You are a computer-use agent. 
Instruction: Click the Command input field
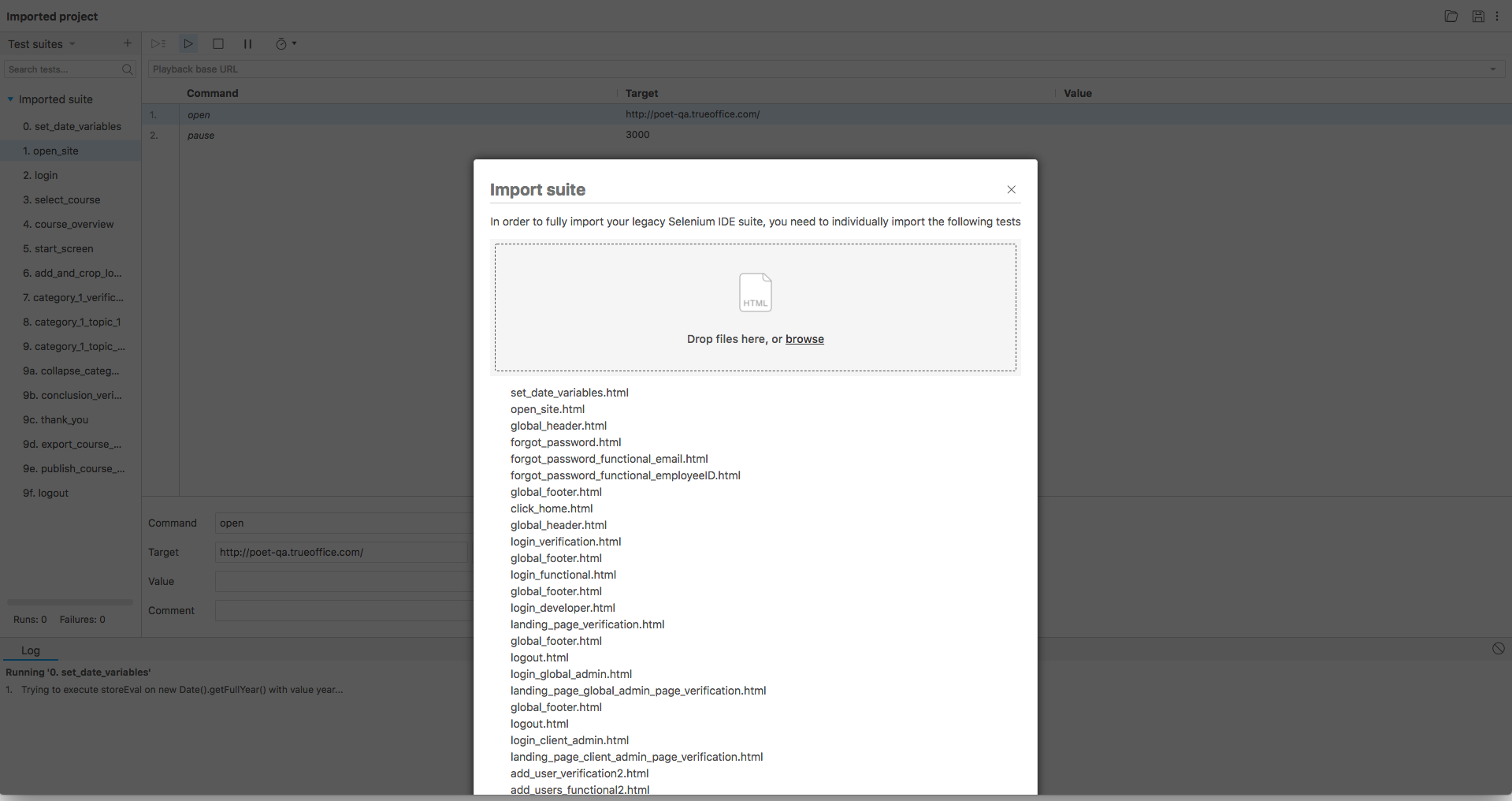pyautogui.click(x=344, y=523)
